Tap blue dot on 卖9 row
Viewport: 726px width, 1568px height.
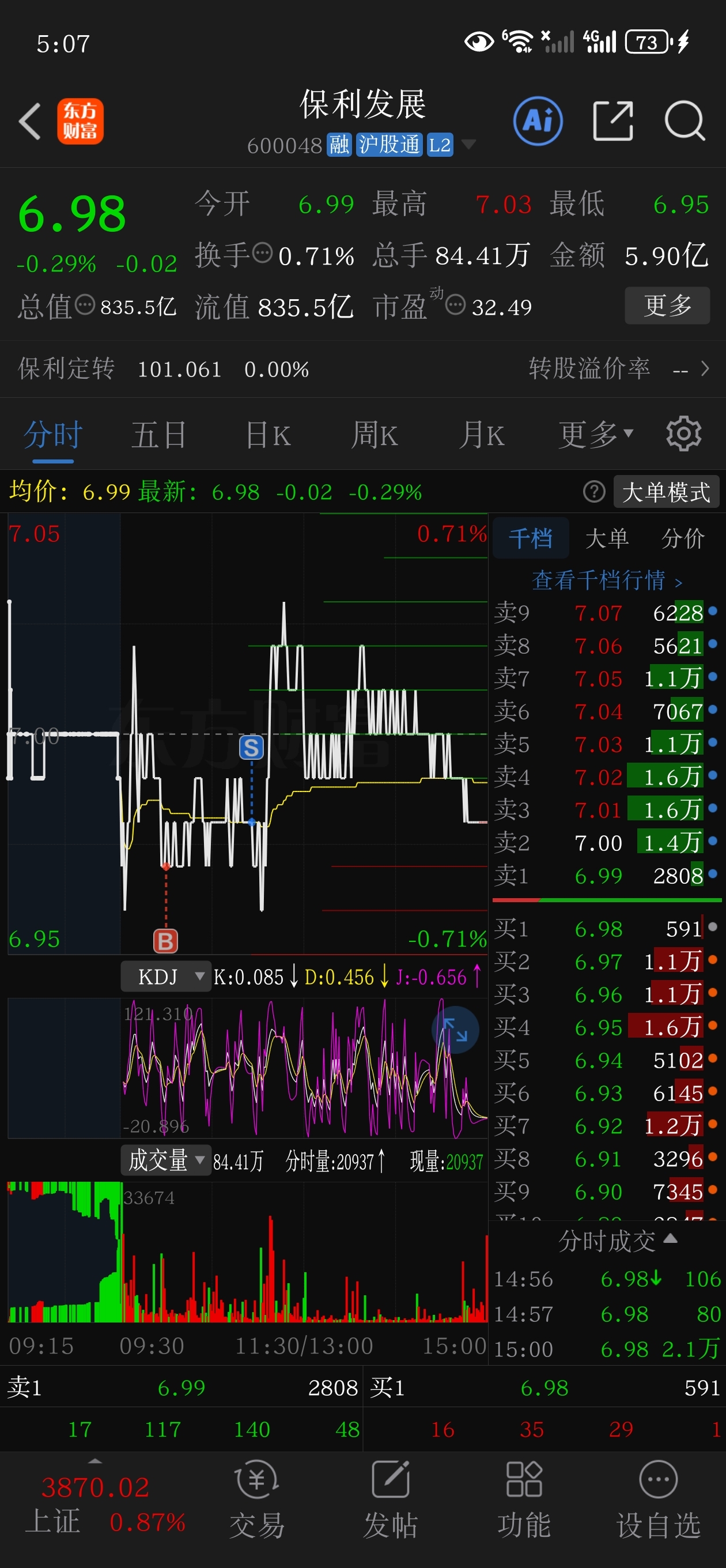pyautogui.click(x=713, y=610)
